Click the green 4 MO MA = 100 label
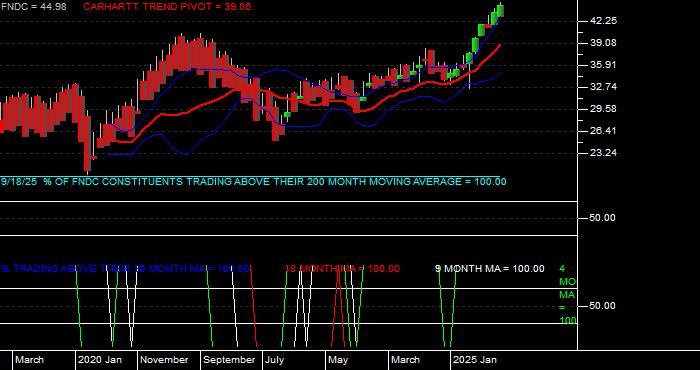The width and height of the screenshot is (700, 370). [x=568, y=295]
